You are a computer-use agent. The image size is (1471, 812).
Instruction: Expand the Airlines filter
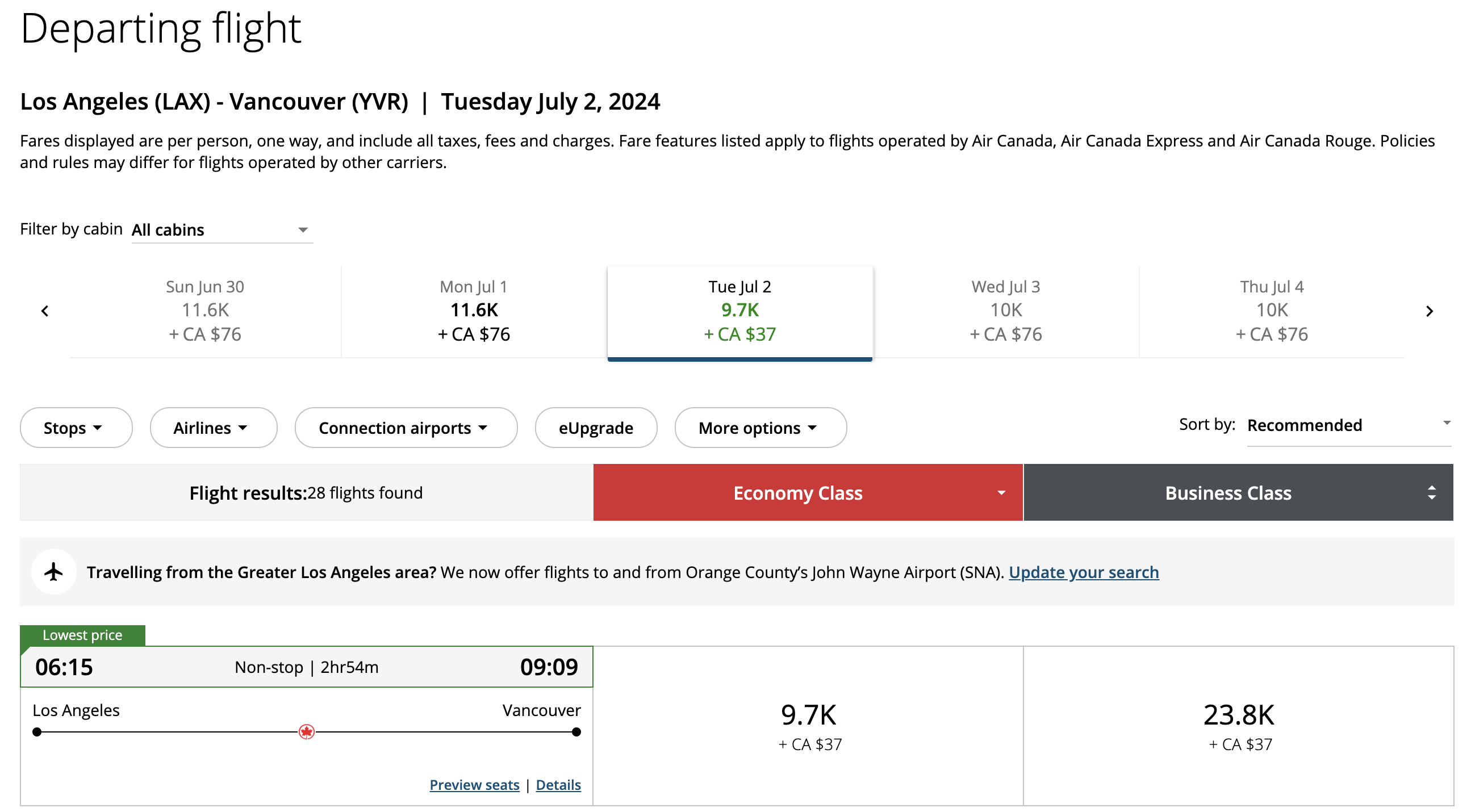pos(214,428)
